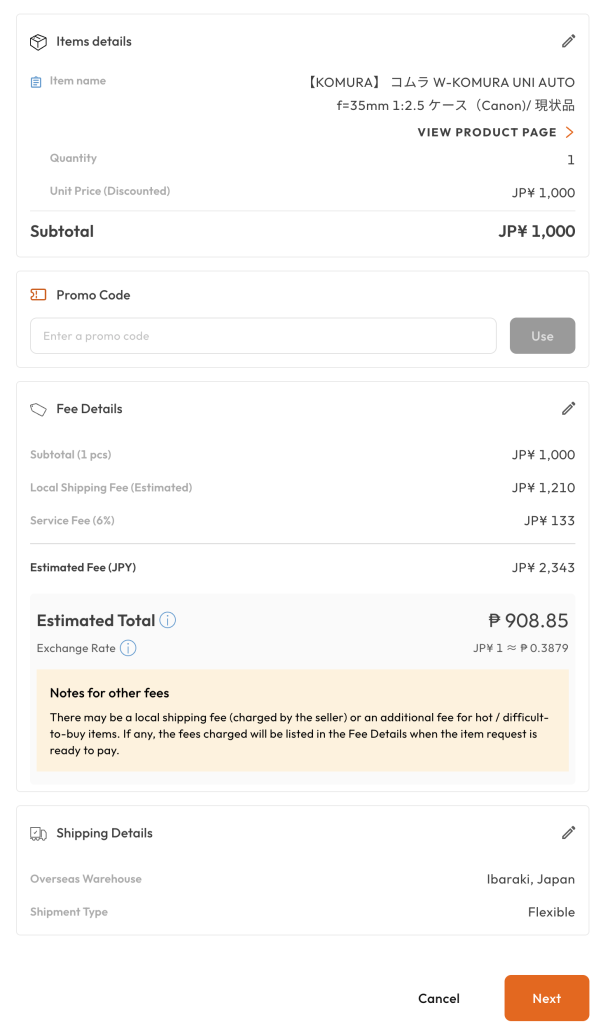603x1024 pixels.
Task: Open the View Product Page link
Action: tap(487, 132)
